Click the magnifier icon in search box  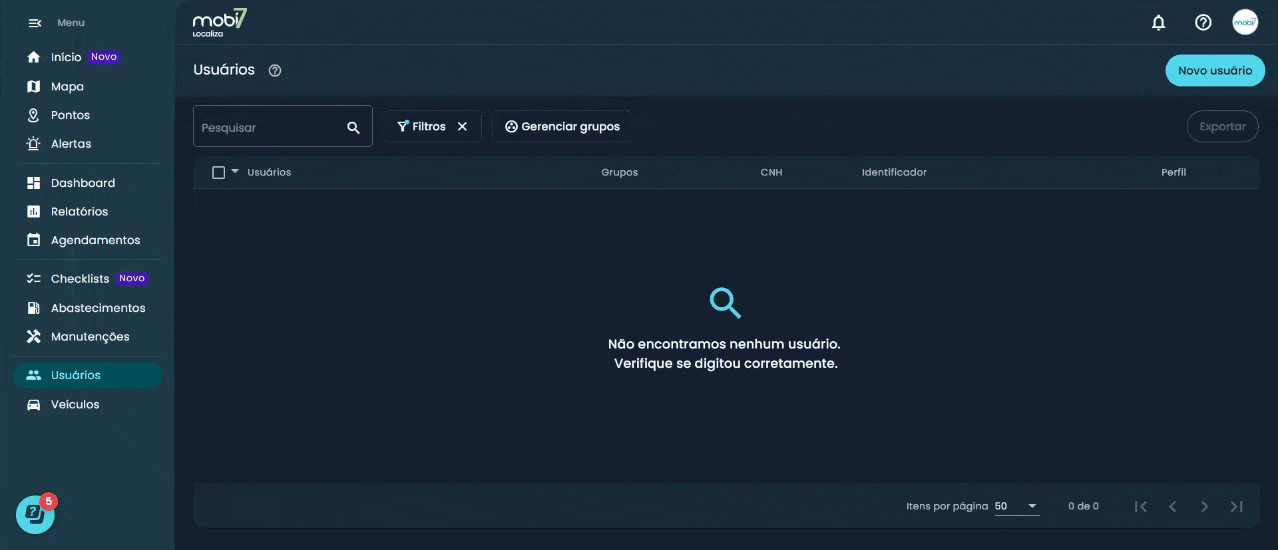pyautogui.click(x=353, y=128)
